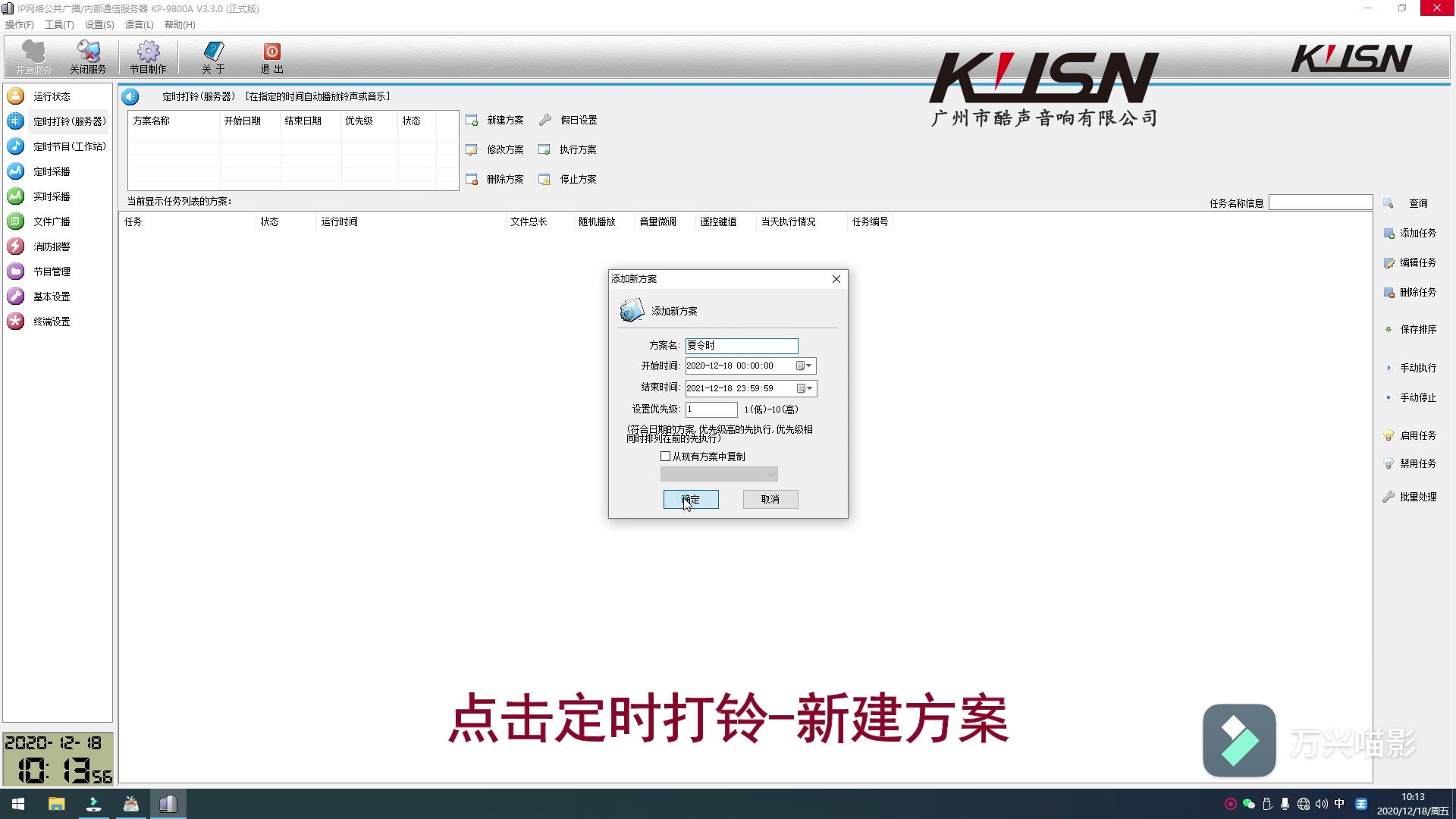The image size is (1456, 819).
Task: Tick the 从现有方案中复制 checkbox
Action: (665, 457)
